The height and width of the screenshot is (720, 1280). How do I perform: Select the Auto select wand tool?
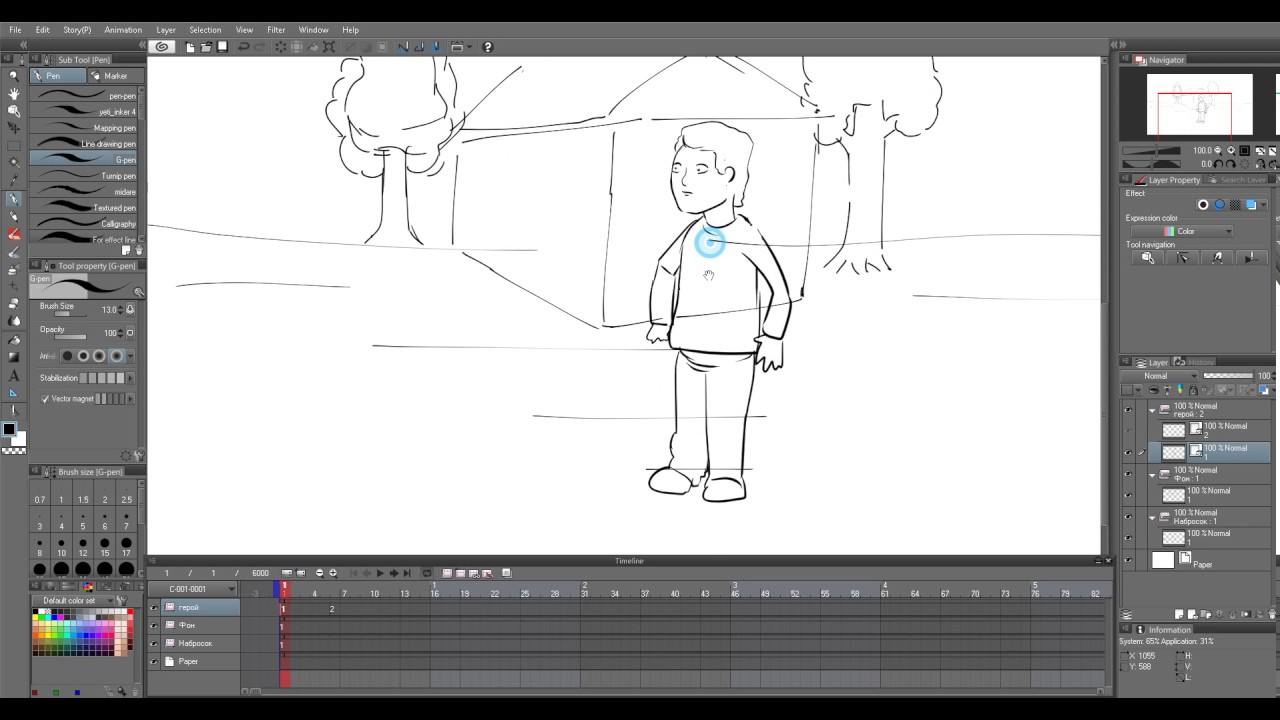tap(13, 163)
